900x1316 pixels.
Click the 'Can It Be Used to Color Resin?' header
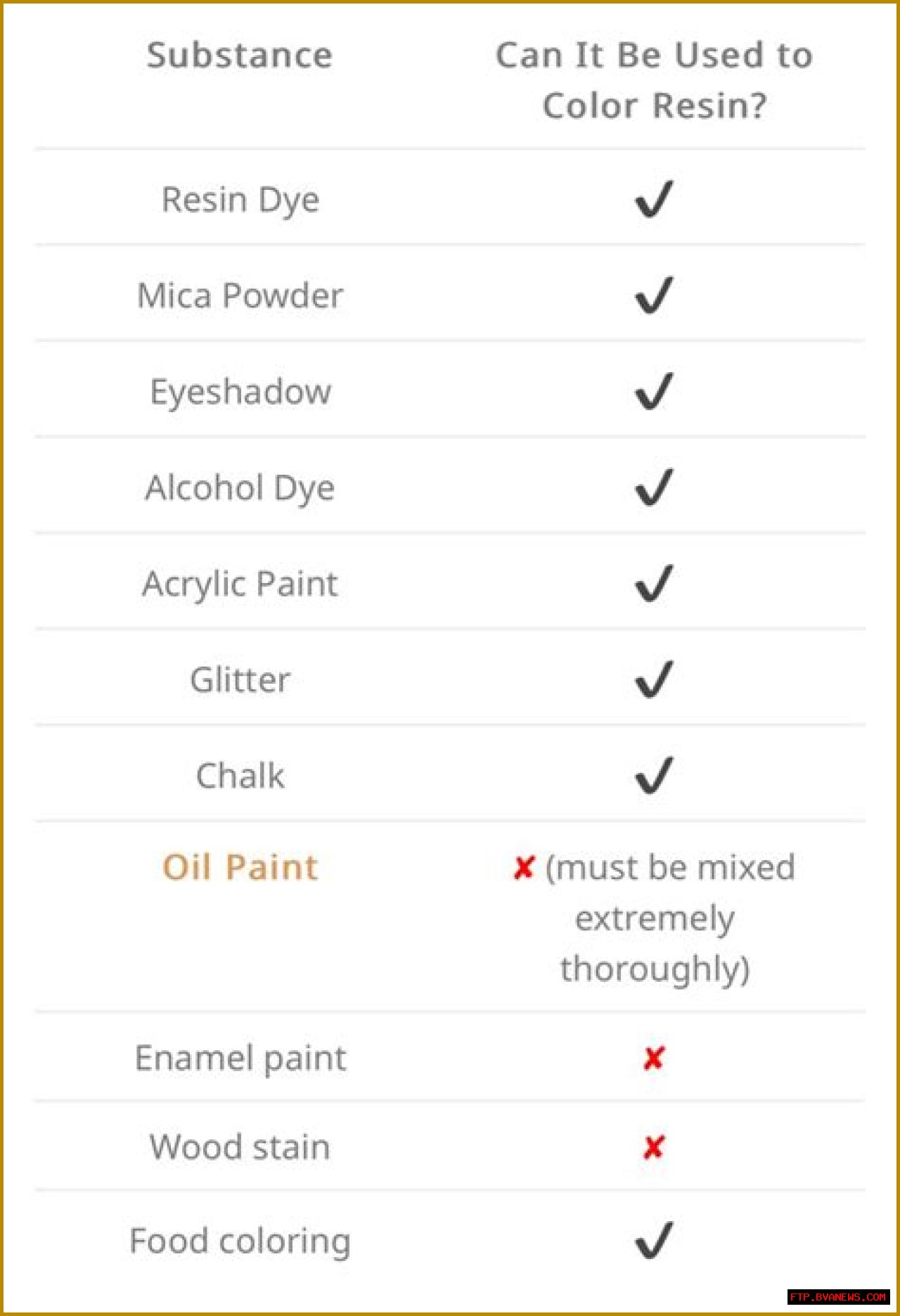click(654, 80)
